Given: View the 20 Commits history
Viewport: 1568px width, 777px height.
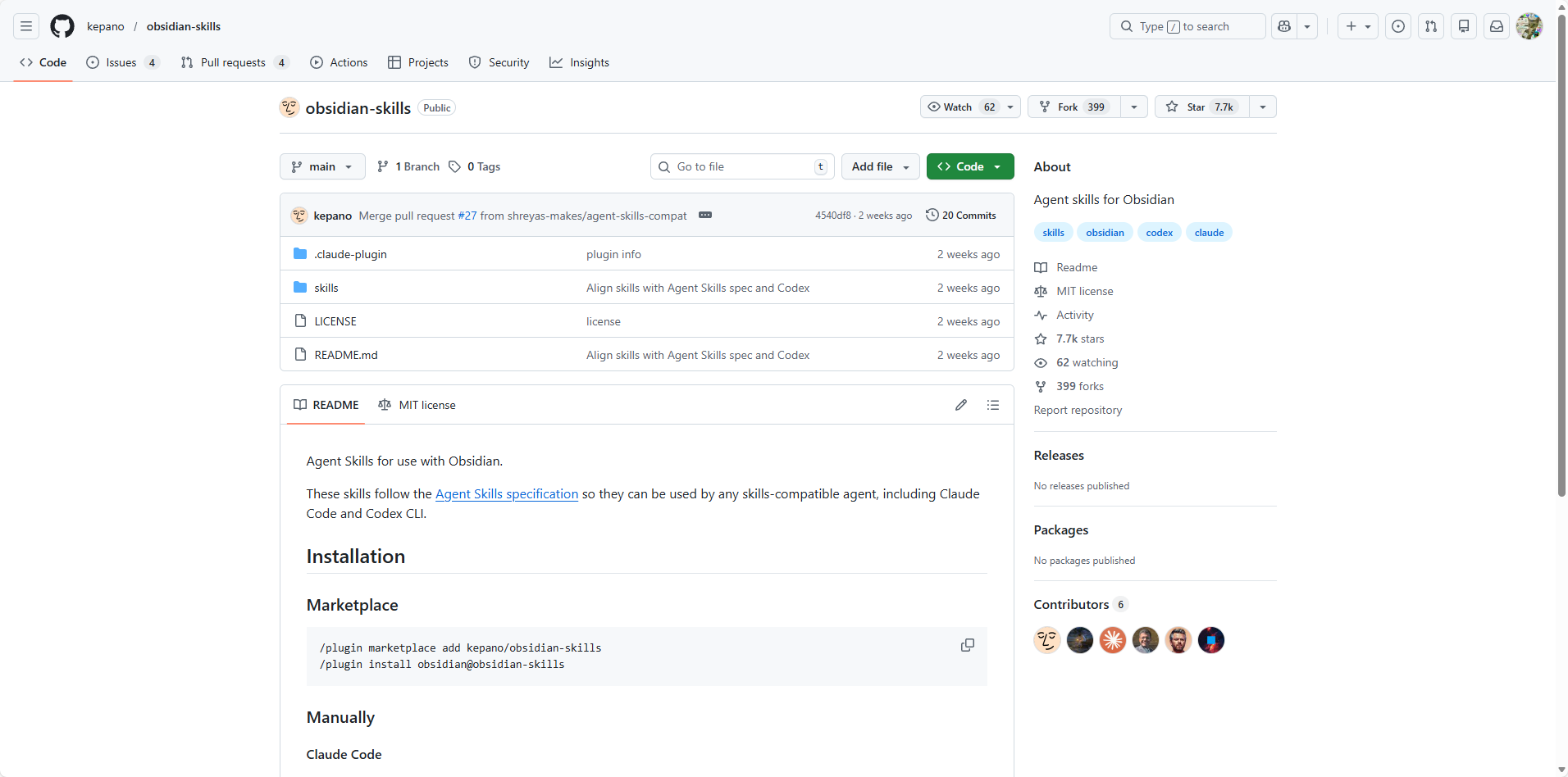Looking at the screenshot, I should coord(961,215).
